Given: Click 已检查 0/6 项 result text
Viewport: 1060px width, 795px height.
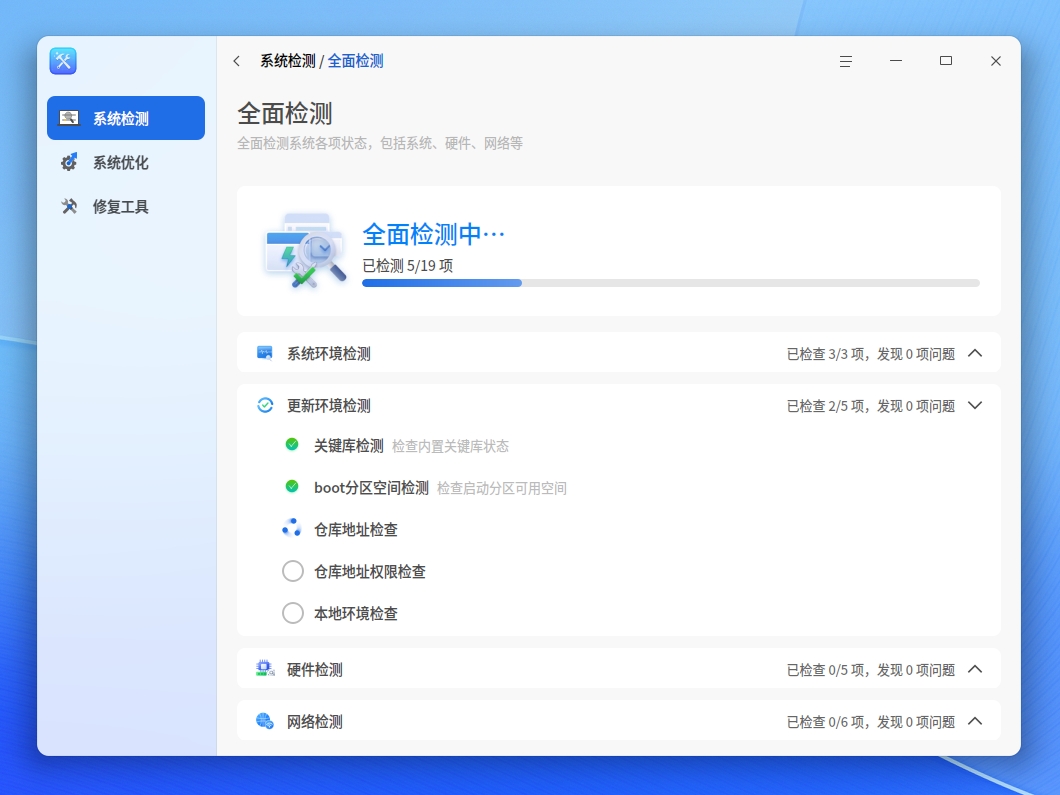Looking at the screenshot, I should point(871,722).
